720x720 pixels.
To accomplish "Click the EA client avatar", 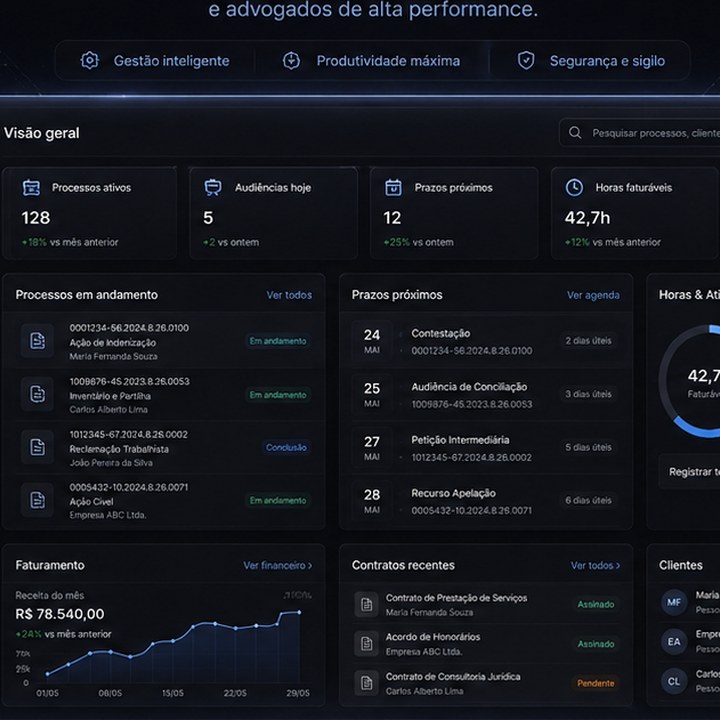I will 674,641.
